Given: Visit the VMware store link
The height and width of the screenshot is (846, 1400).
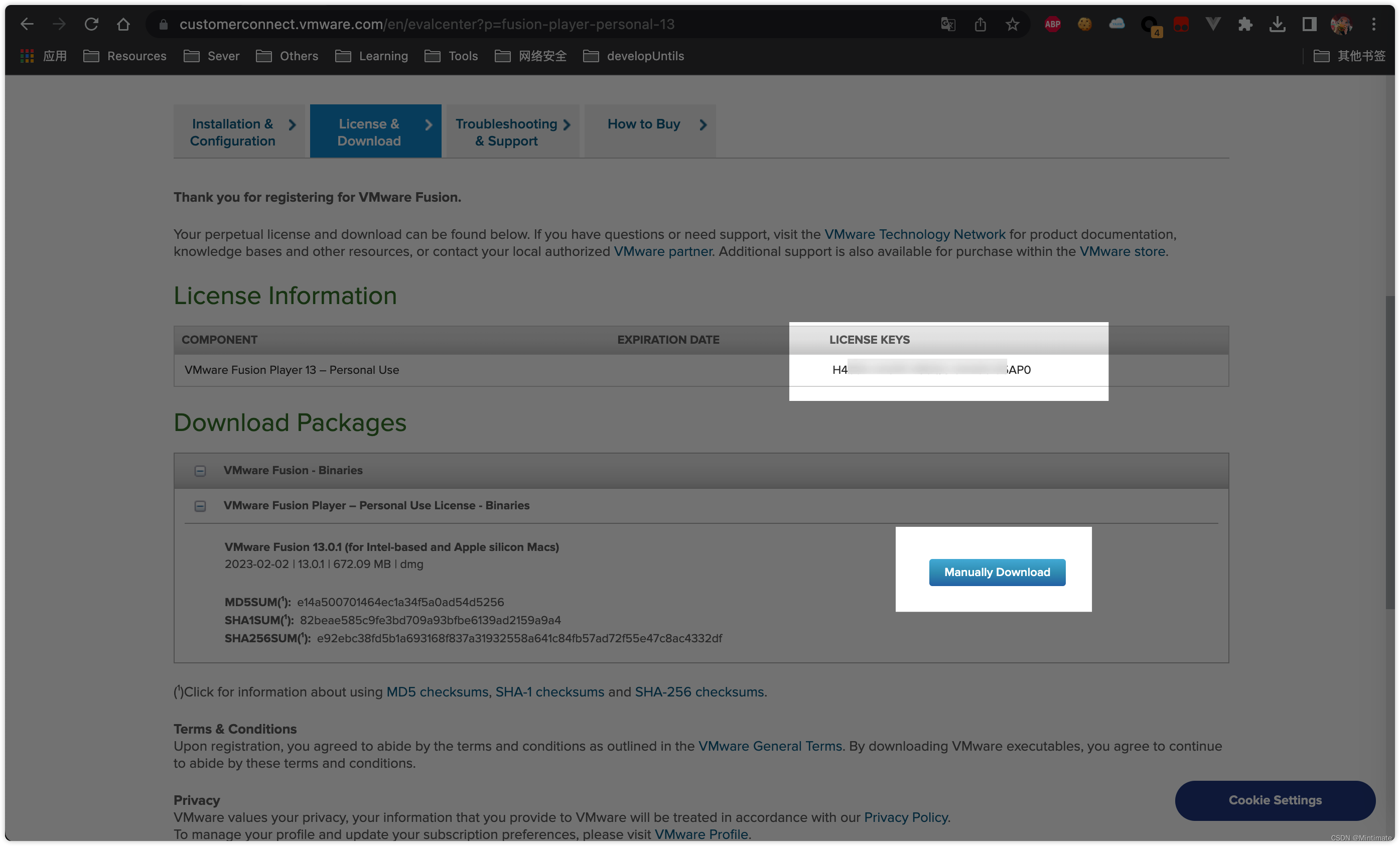Looking at the screenshot, I should pyautogui.click(x=1122, y=251).
